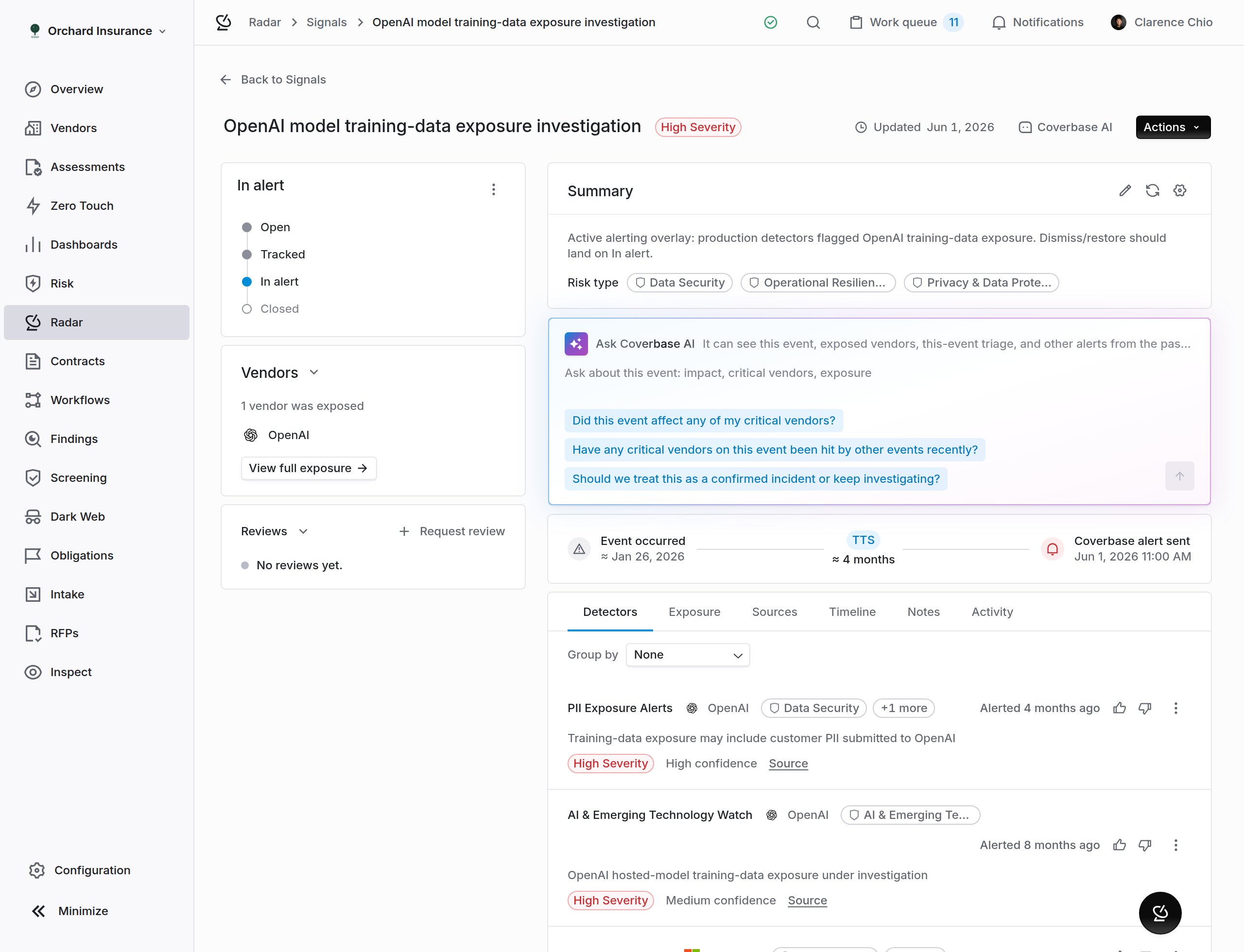Click the Operational Resilien... risk type tag
This screenshot has height=952, width=1244.
(818, 282)
